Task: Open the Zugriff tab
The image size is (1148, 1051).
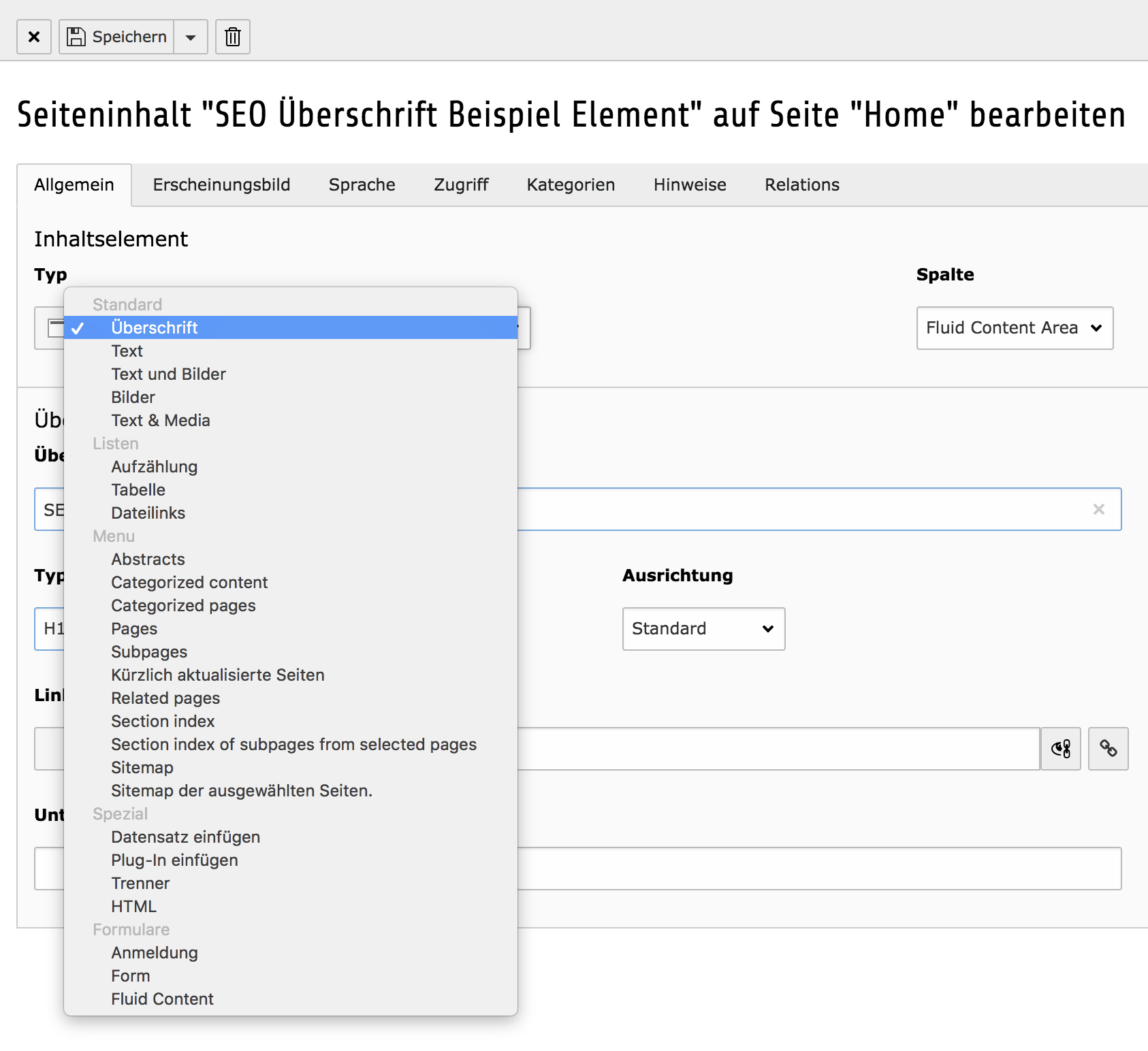Action: click(x=461, y=185)
